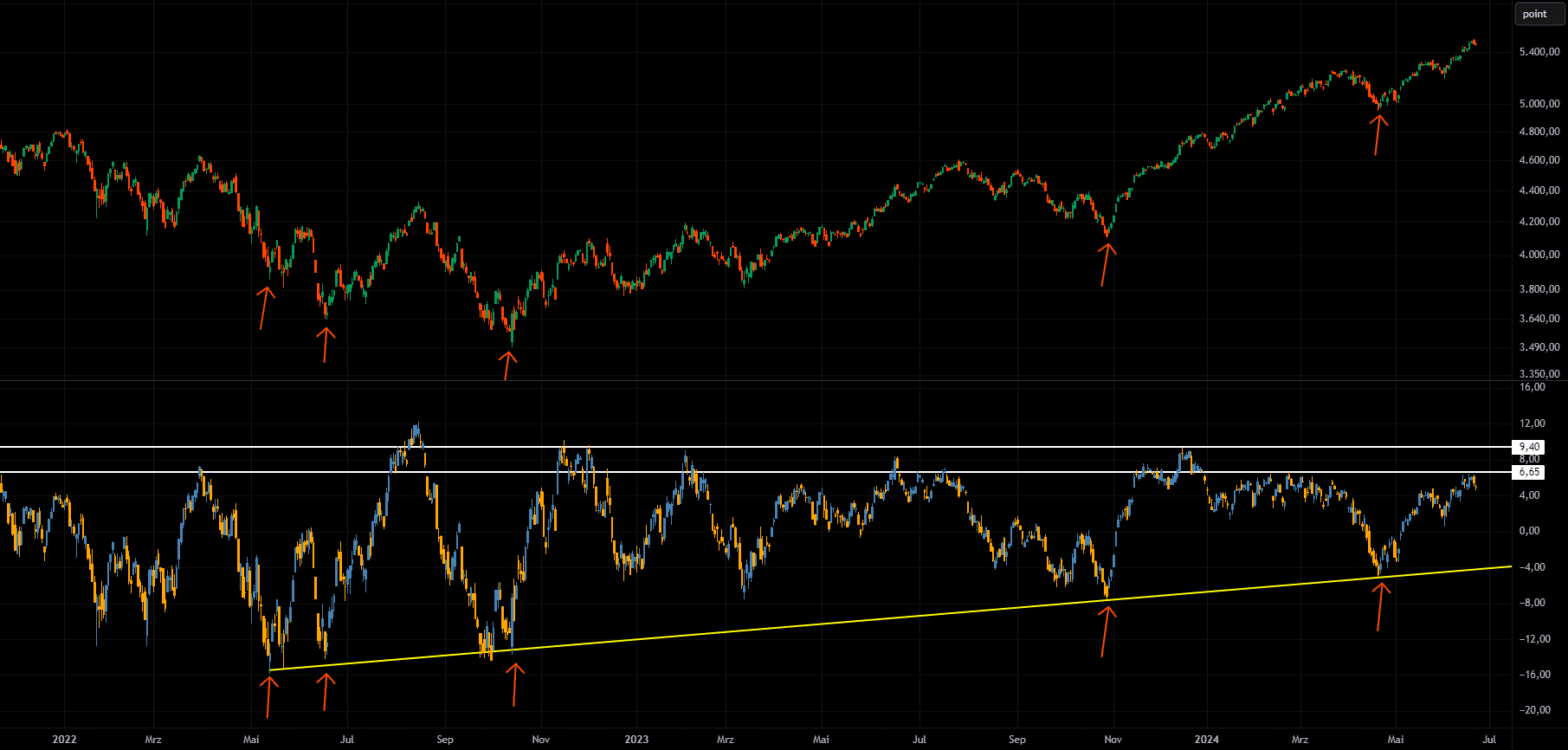Click the 4.800,00 price scale label
The image size is (1568, 750).
(x=1539, y=132)
